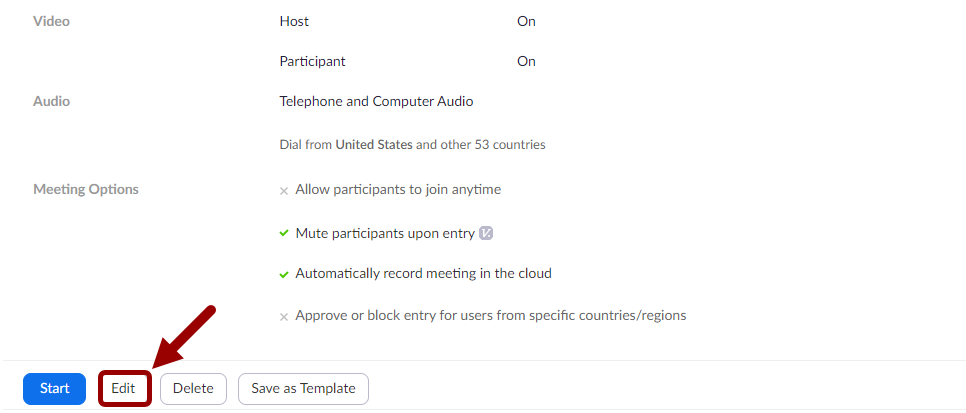Image resolution: width=966 pixels, height=413 pixels.
Task: Select 'Approve or block entry' option text
Action: tap(490, 315)
